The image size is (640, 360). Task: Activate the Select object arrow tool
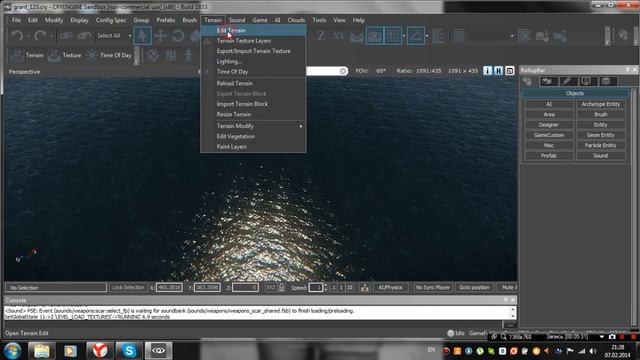click(x=142, y=36)
